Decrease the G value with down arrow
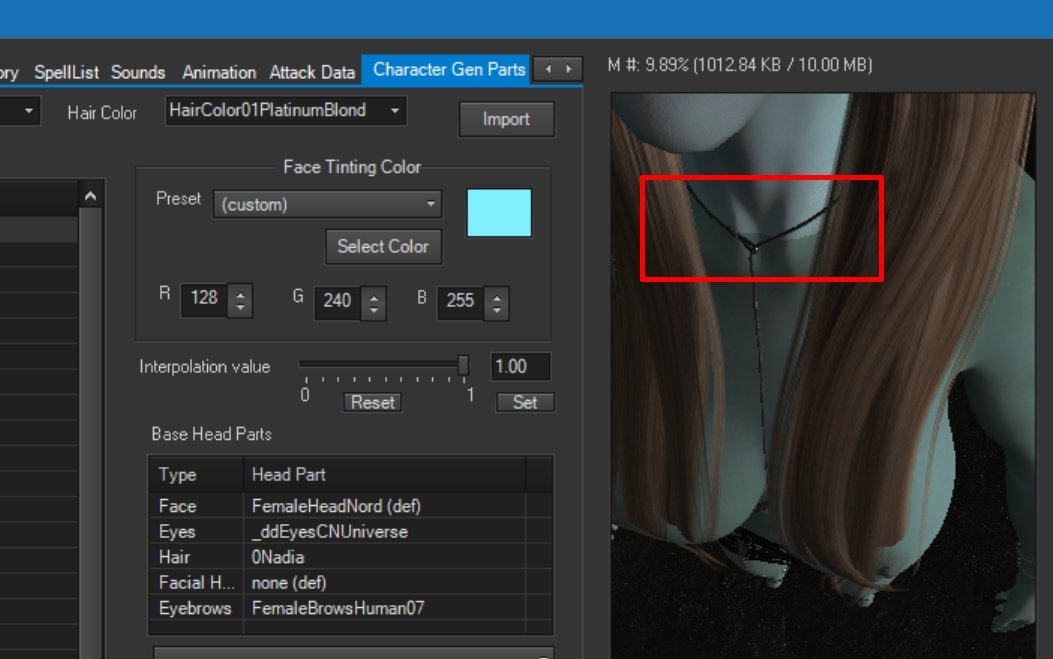The height and width of the screenshot is (659, 1053). [373, 312]
